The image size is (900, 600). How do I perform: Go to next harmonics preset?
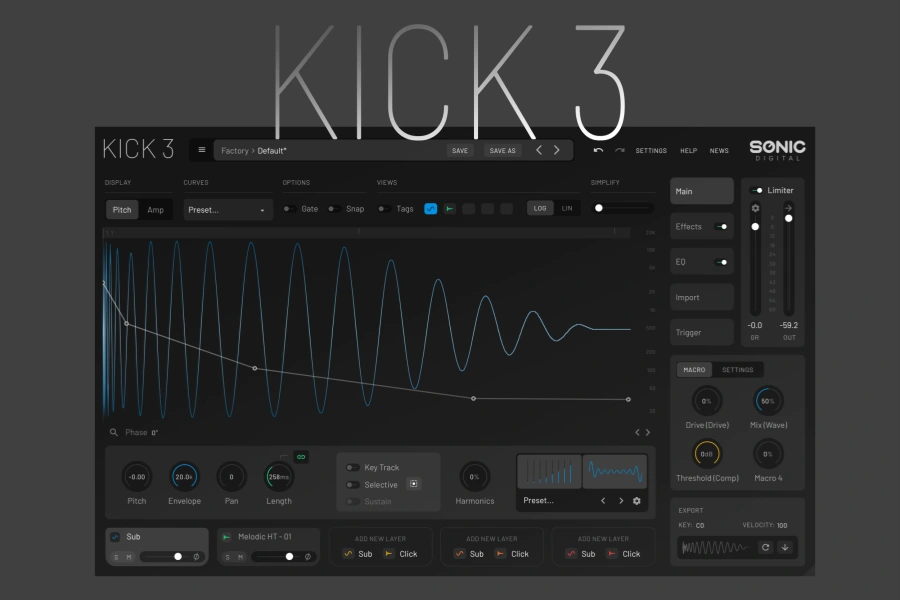click(x=621, y=501)
